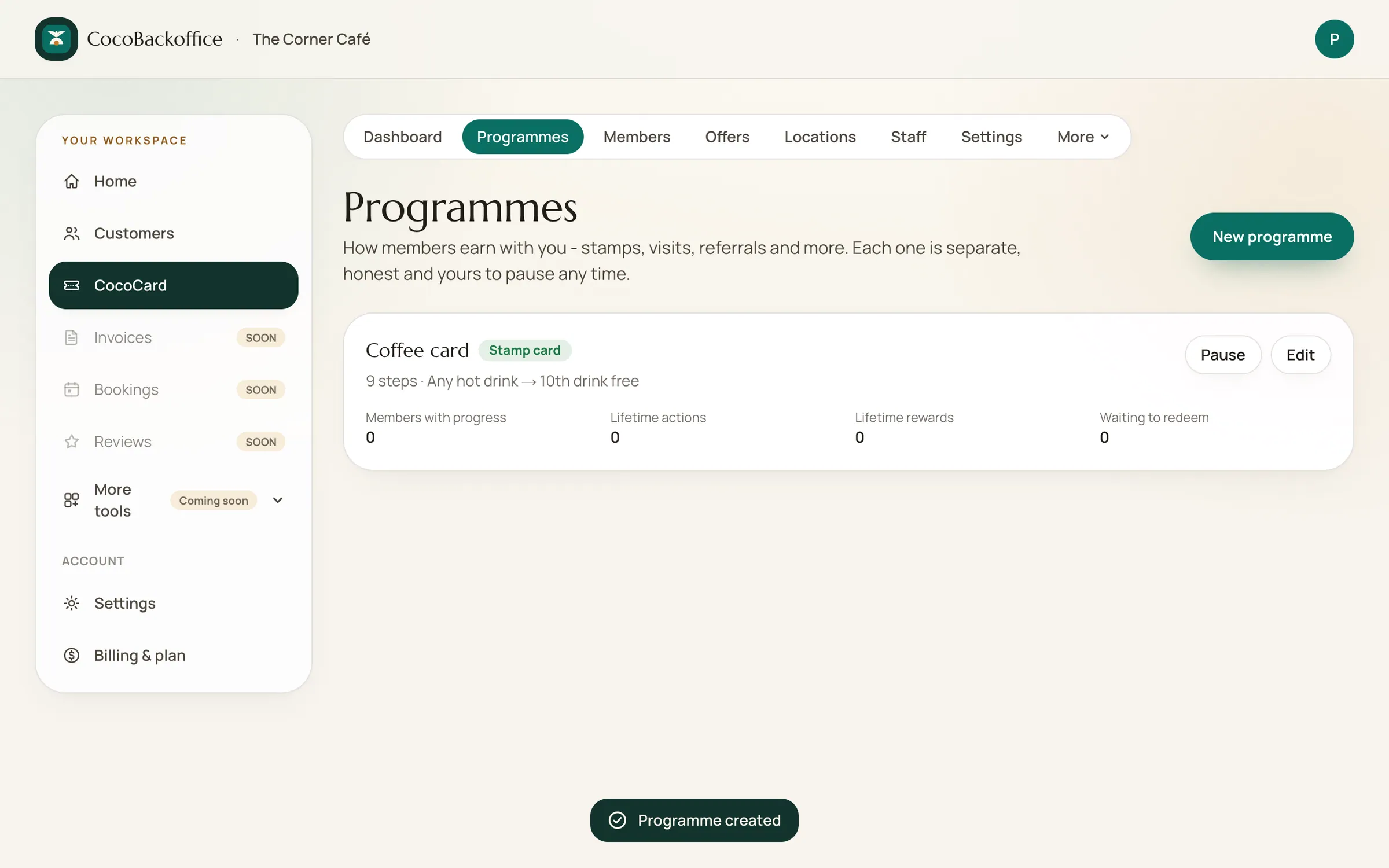The width and height of the screenshot is (1389, 868).
Task: Edit the Coffee card programme
Action: pos(1300,355)
